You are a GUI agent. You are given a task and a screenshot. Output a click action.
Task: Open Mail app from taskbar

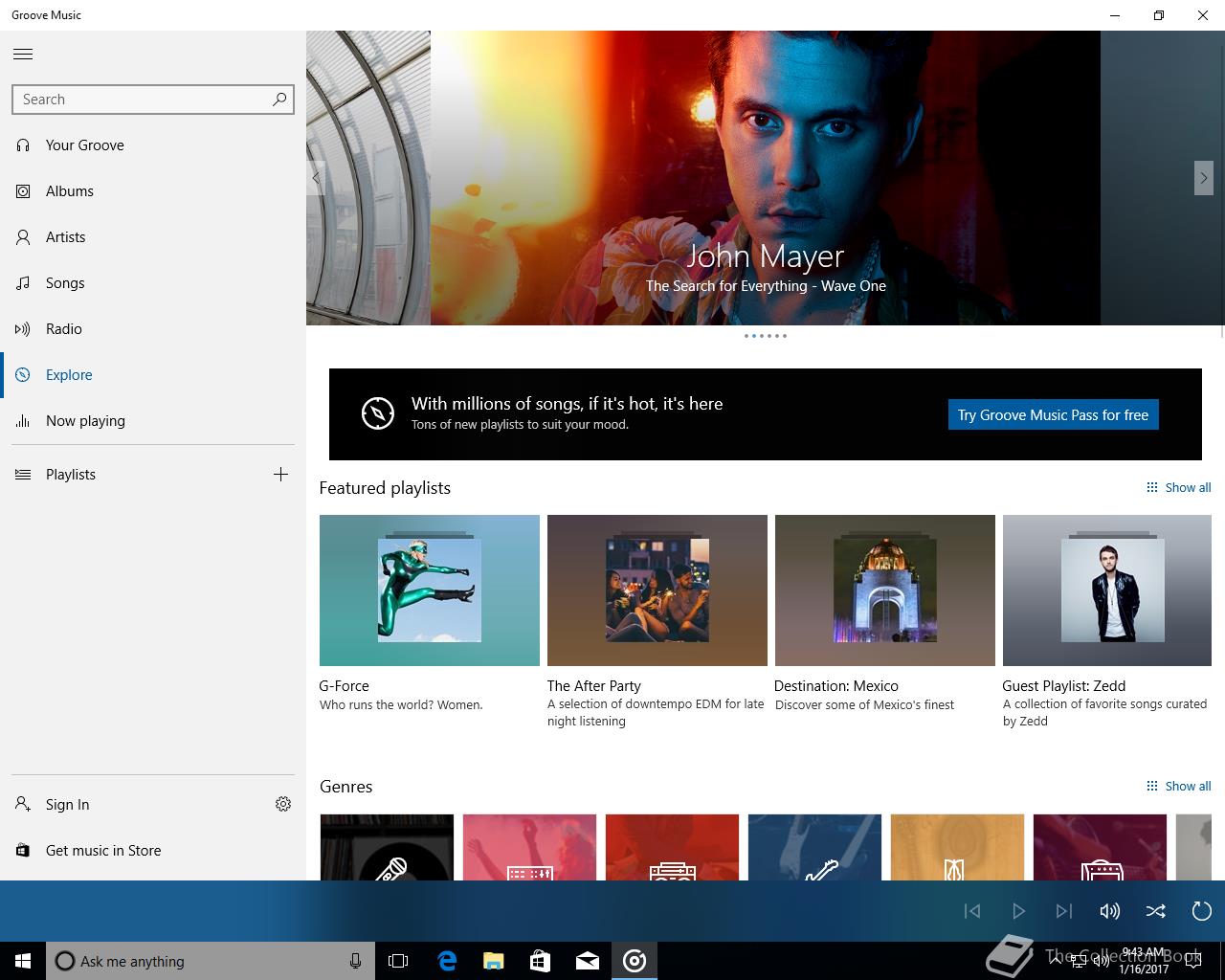click(587, 961)
